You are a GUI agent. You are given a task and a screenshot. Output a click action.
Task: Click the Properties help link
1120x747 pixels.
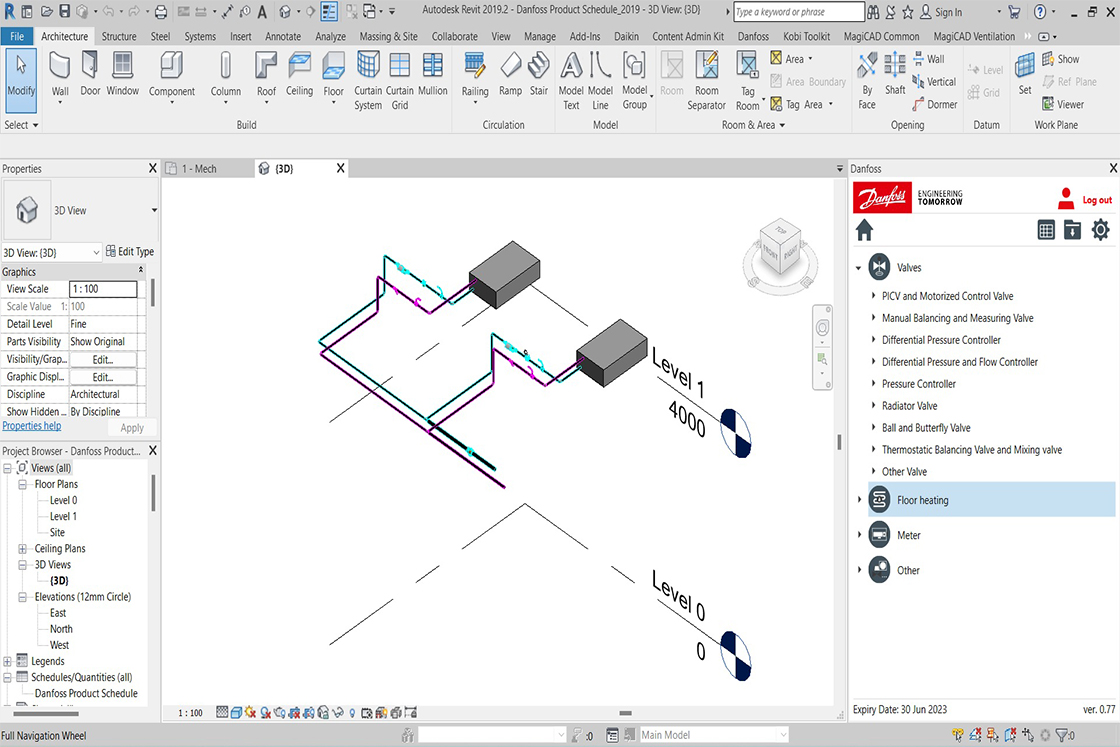tap(31, 426)
